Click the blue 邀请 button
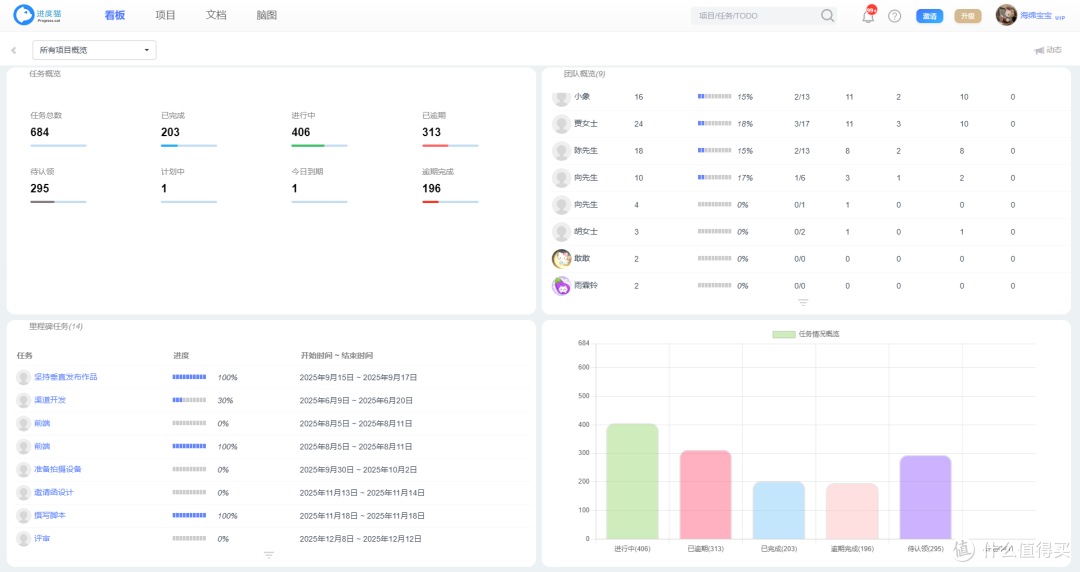1080x572 pixels. tap(929, 16)
